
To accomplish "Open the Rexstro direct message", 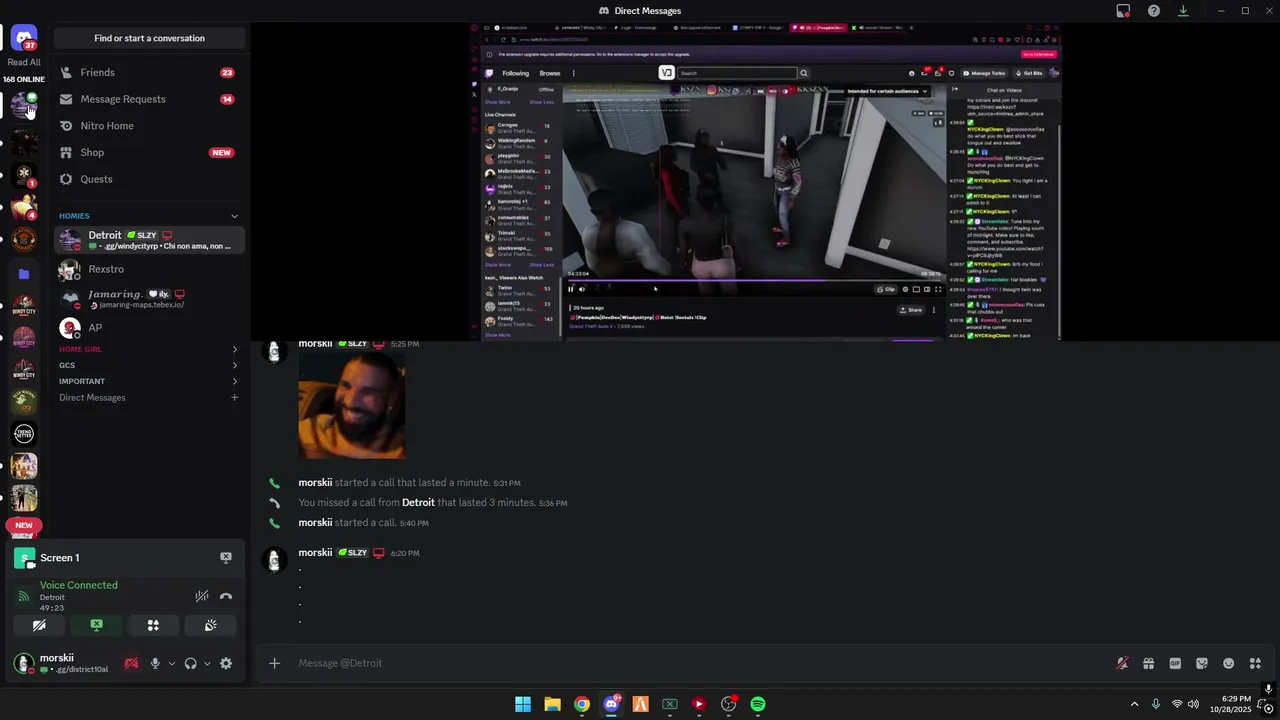I will [149, 269].
